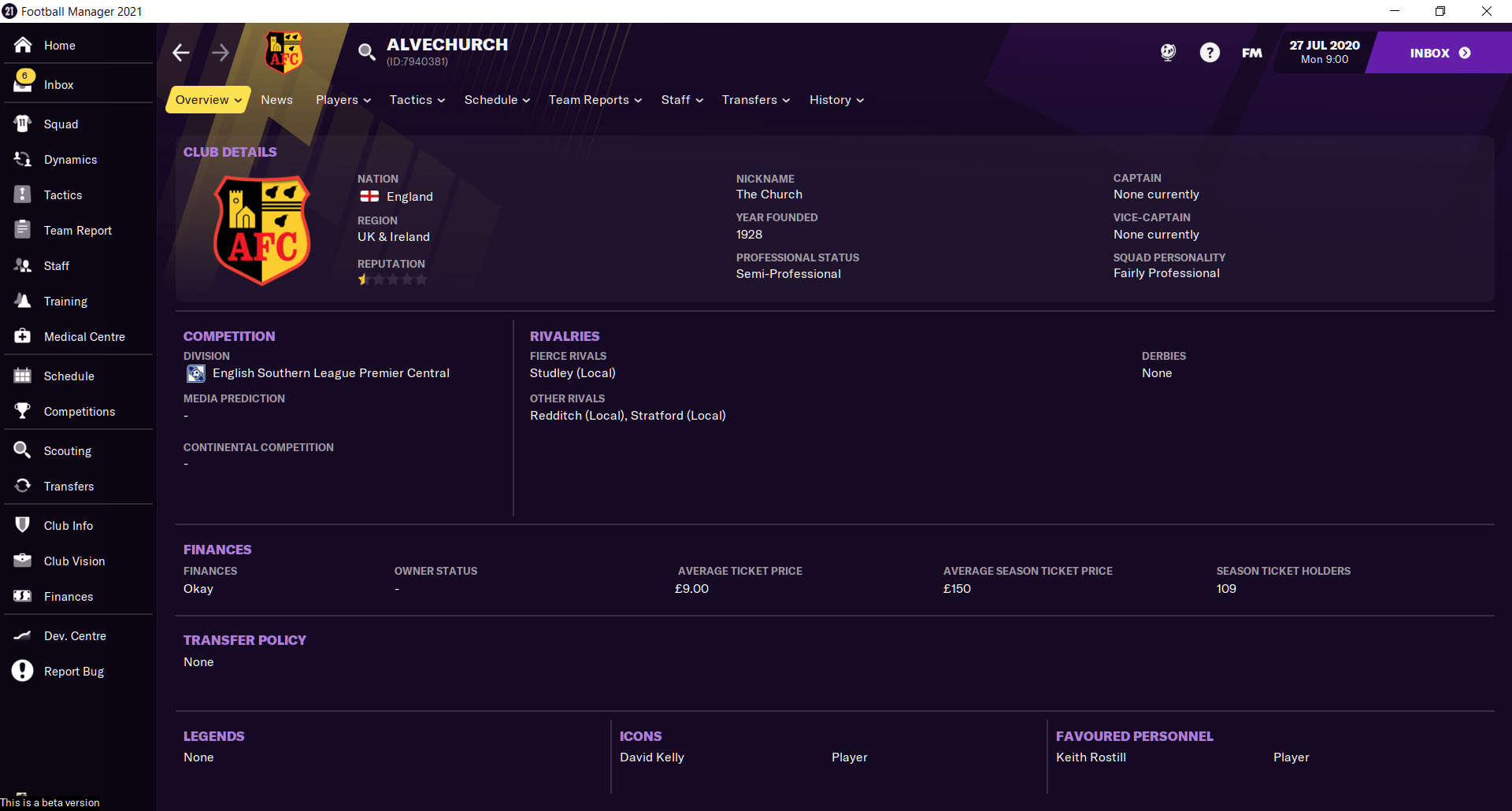Expand the Schedule dropdown in top bar
Viewport: 1512px width, 811px height.
[497, 100]
